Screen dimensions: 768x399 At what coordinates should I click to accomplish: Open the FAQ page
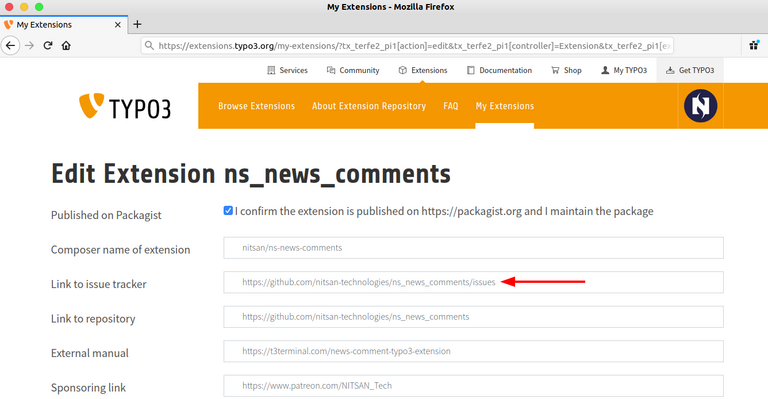pyautogui.click(x=451, y=106)
